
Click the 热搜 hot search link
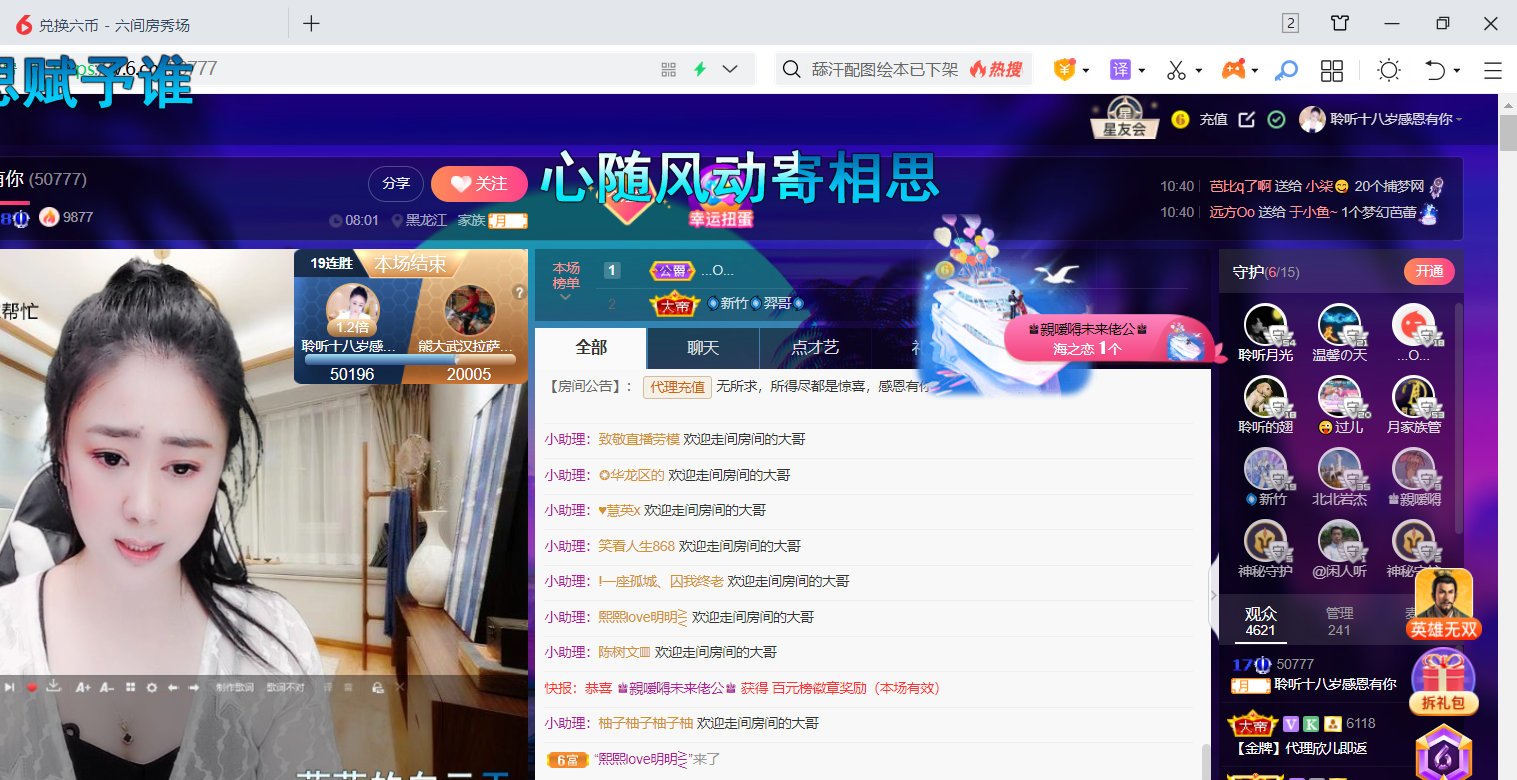(x=996, y=69)
